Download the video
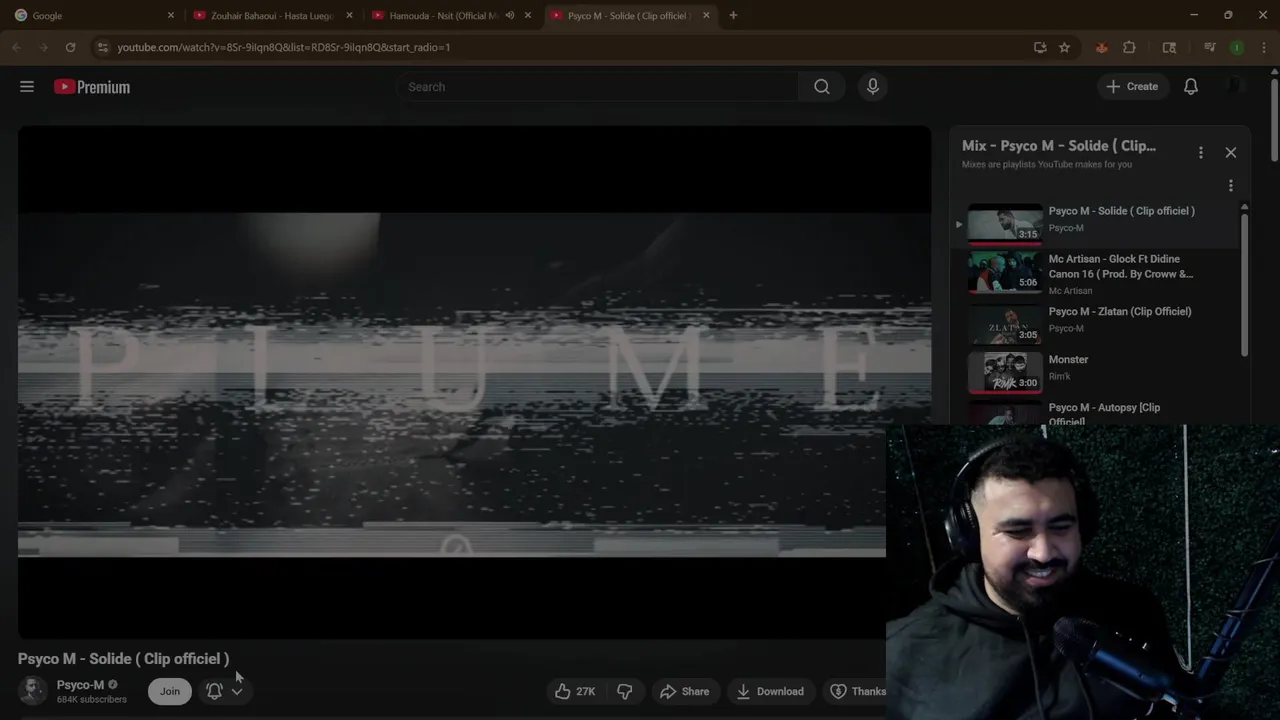Image resolution: width=1280 pixels, height=720 pixels. [x=770, y=691]
